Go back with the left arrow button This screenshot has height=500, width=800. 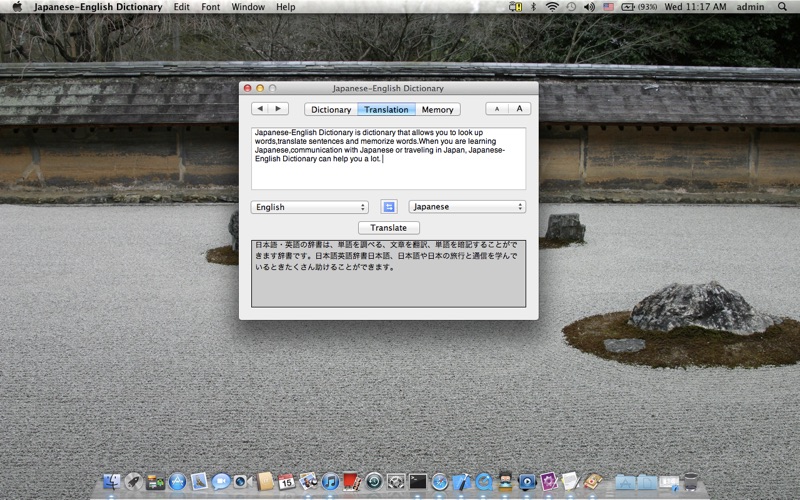pos(261,109)
